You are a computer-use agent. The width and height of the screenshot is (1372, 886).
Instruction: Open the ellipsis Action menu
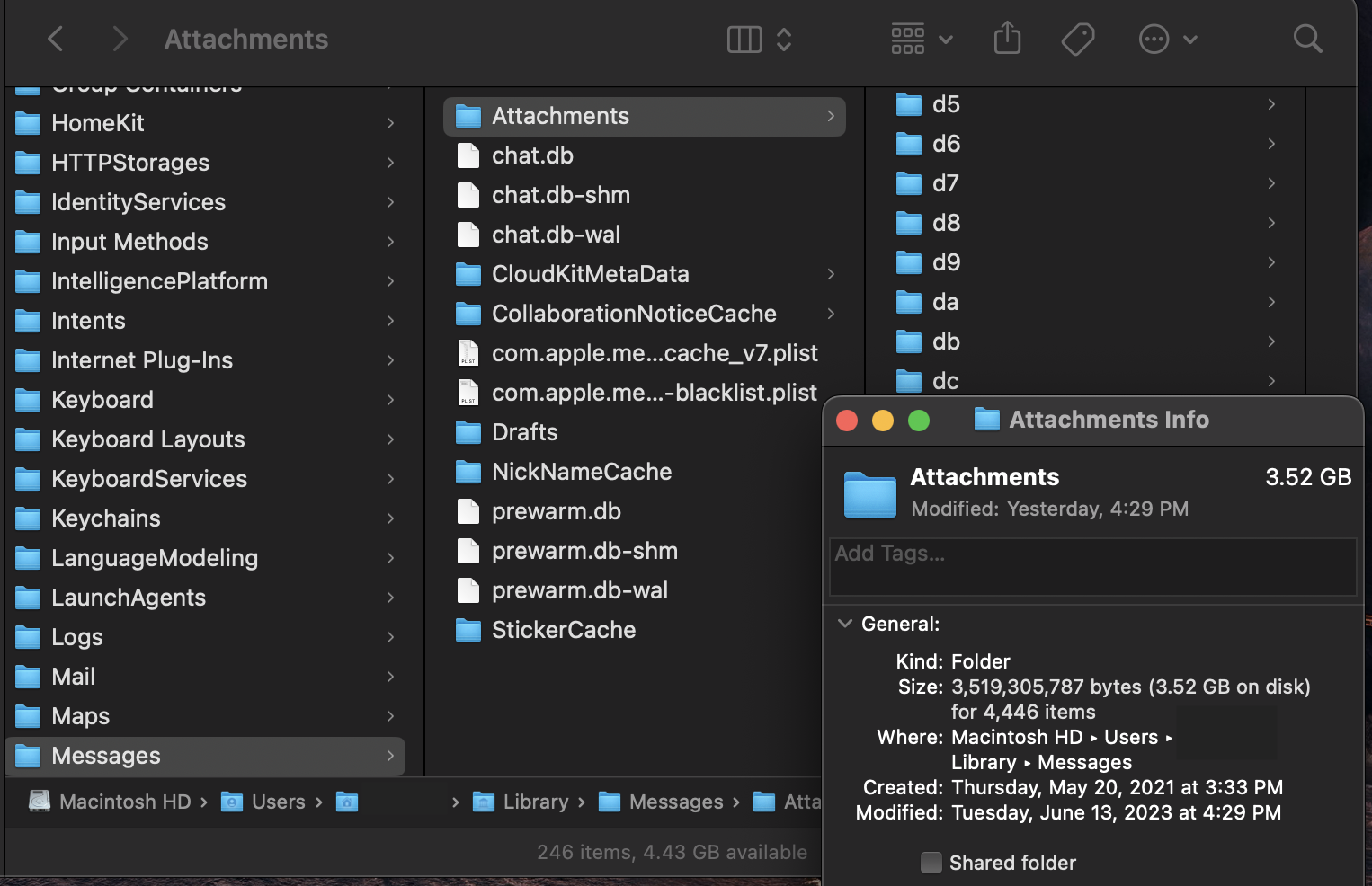pyautogui.click(x=1167, y=40)
